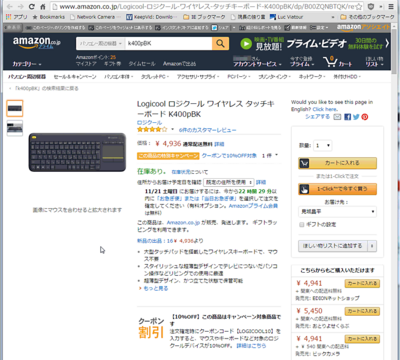
Task: Open マイストア link
Action: point(86,64)
